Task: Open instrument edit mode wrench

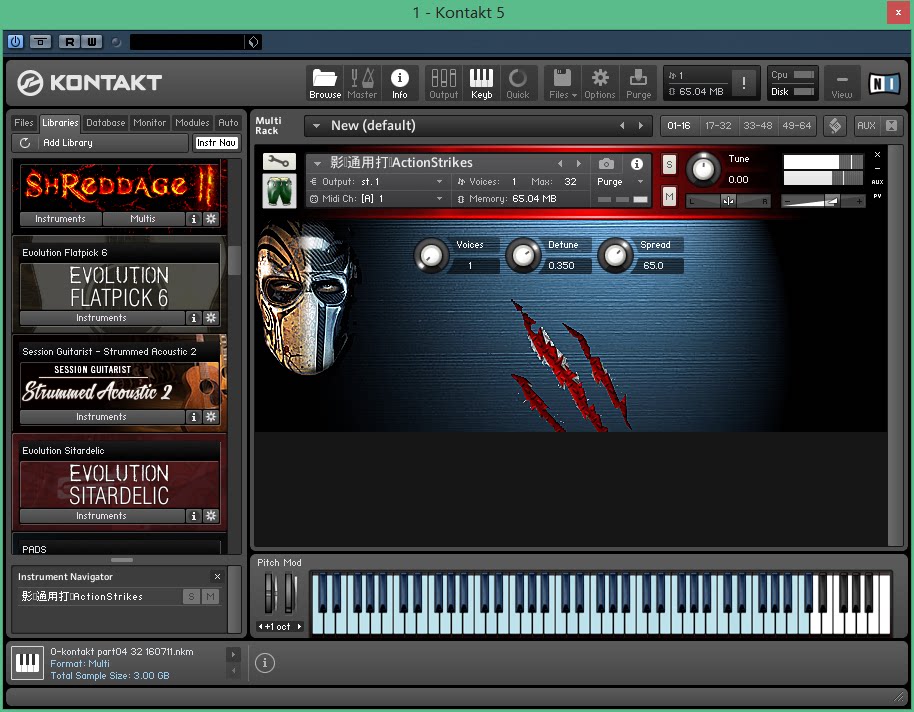Action: pyautogui.click(x=279, y=162)
